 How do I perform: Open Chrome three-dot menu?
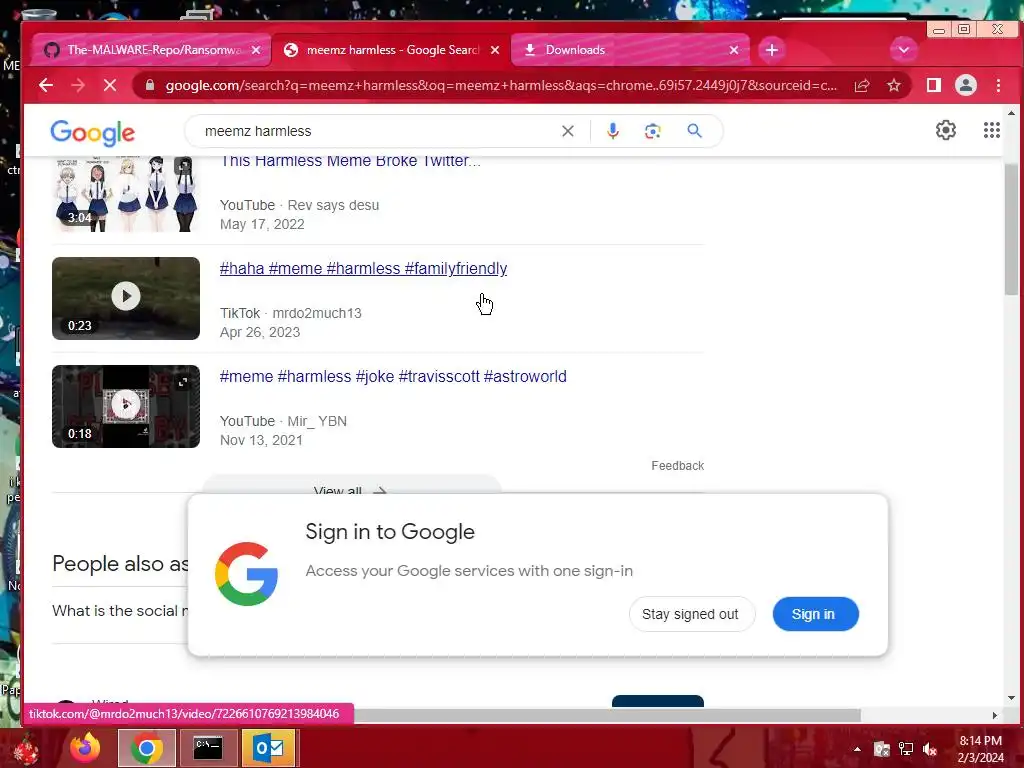pos(999,86)
